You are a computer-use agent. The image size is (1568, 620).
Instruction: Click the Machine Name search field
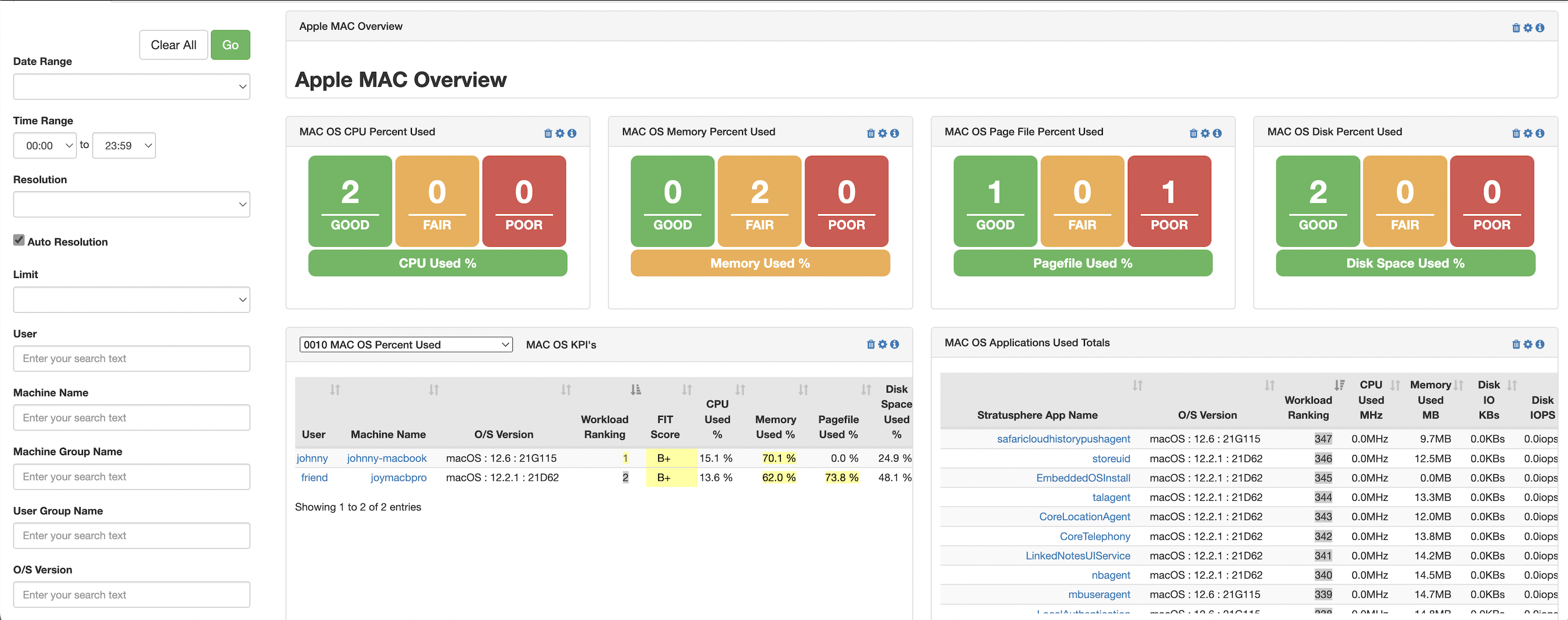point(131,418)
